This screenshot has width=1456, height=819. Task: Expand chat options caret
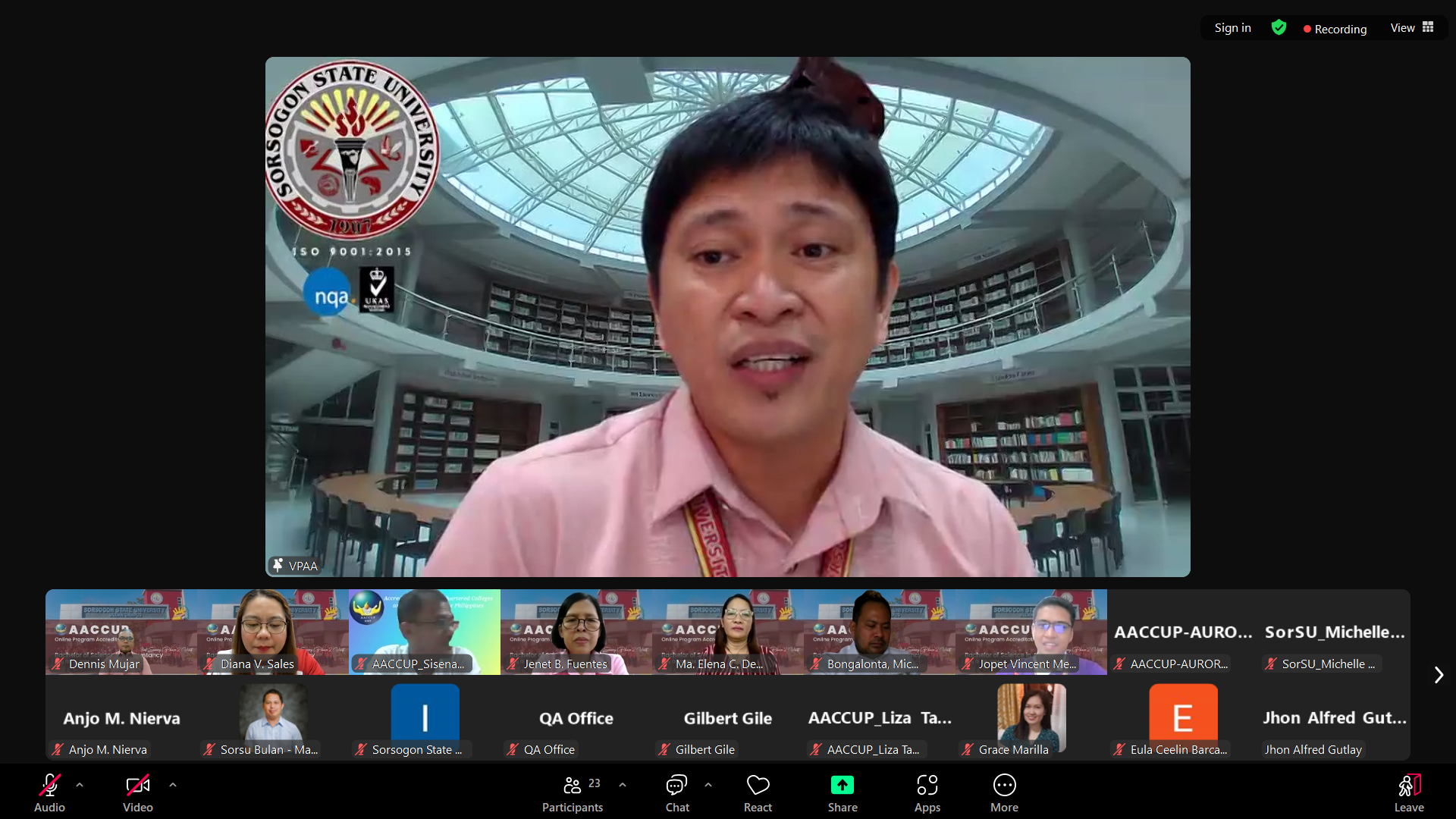tap(708, 785)
